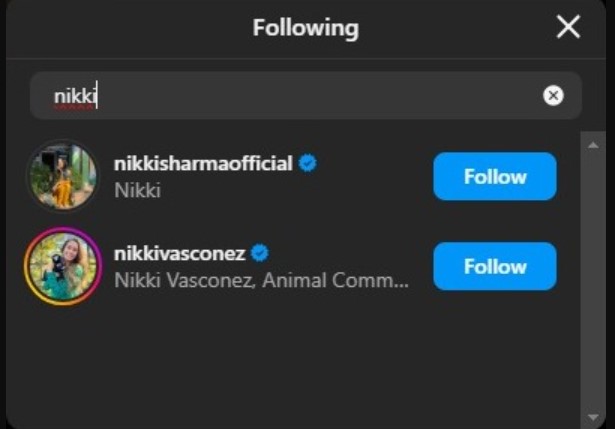Focus the search field's empty area
Screen dimensions: 615x429
click(x=320, y=96)
